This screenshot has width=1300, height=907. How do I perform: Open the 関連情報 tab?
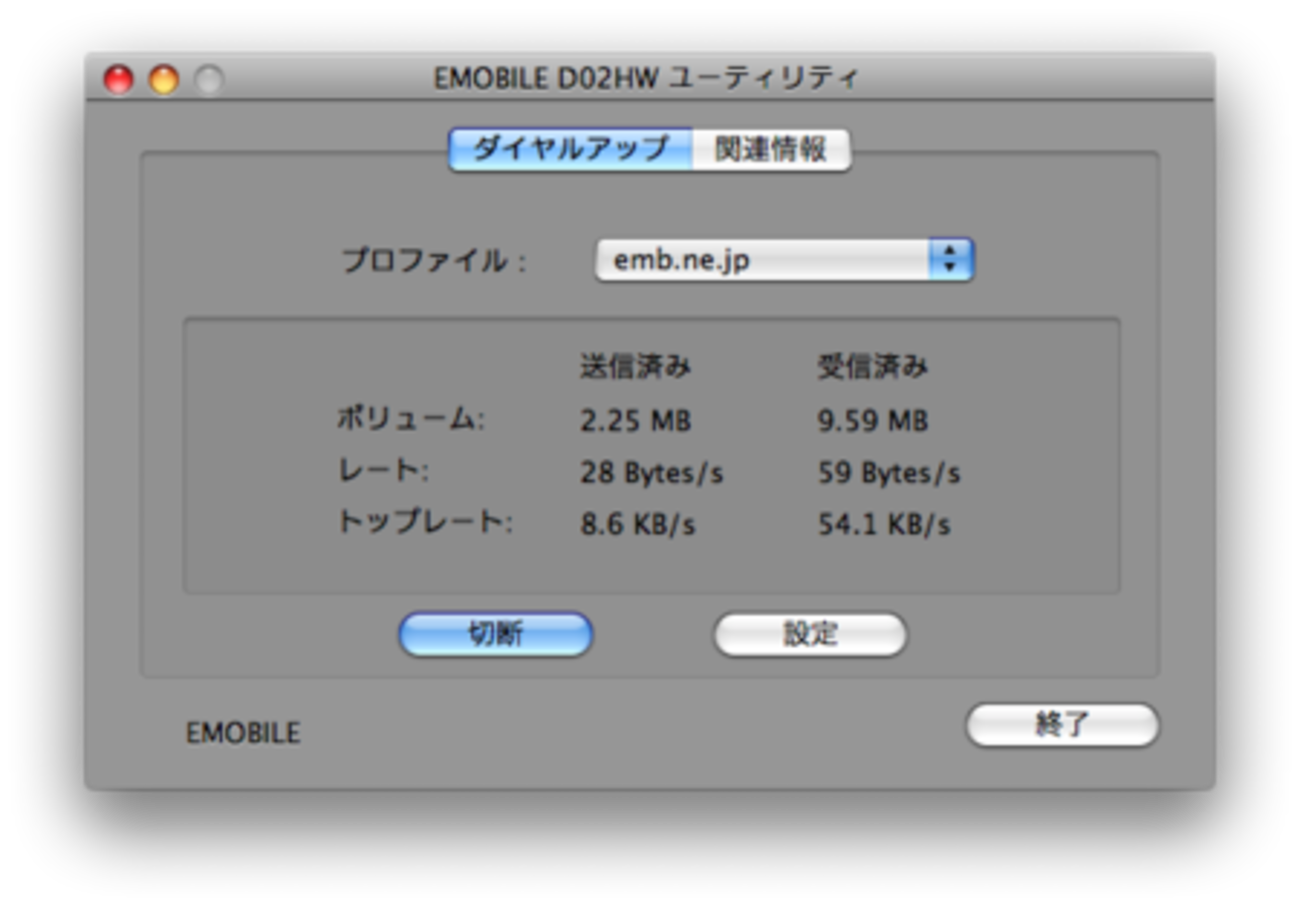771,150
